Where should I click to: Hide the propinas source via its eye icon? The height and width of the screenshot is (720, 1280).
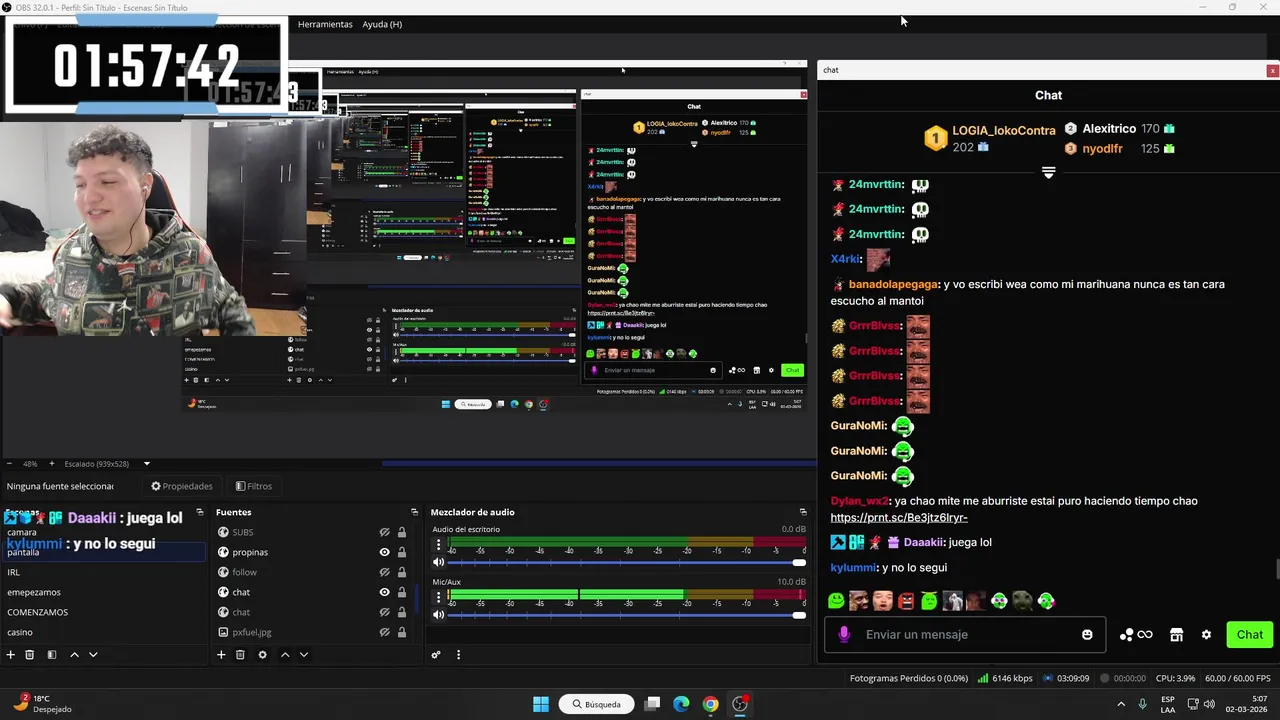[384, 552]
